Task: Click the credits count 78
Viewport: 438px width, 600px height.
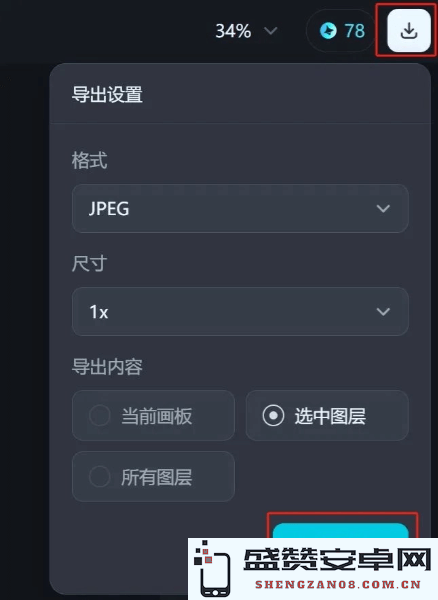Action: pyautogui.click(x=354, y=31)
